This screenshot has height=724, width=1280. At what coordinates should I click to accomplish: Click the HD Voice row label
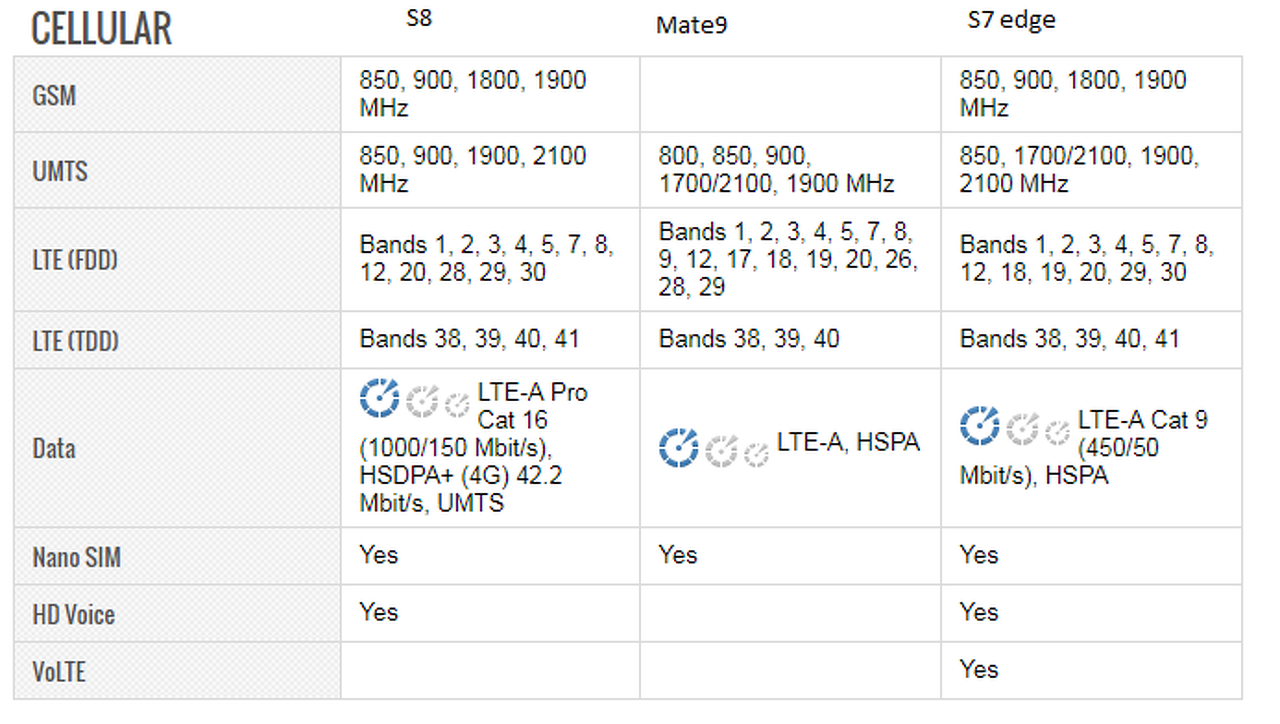(x=74, y=614)
